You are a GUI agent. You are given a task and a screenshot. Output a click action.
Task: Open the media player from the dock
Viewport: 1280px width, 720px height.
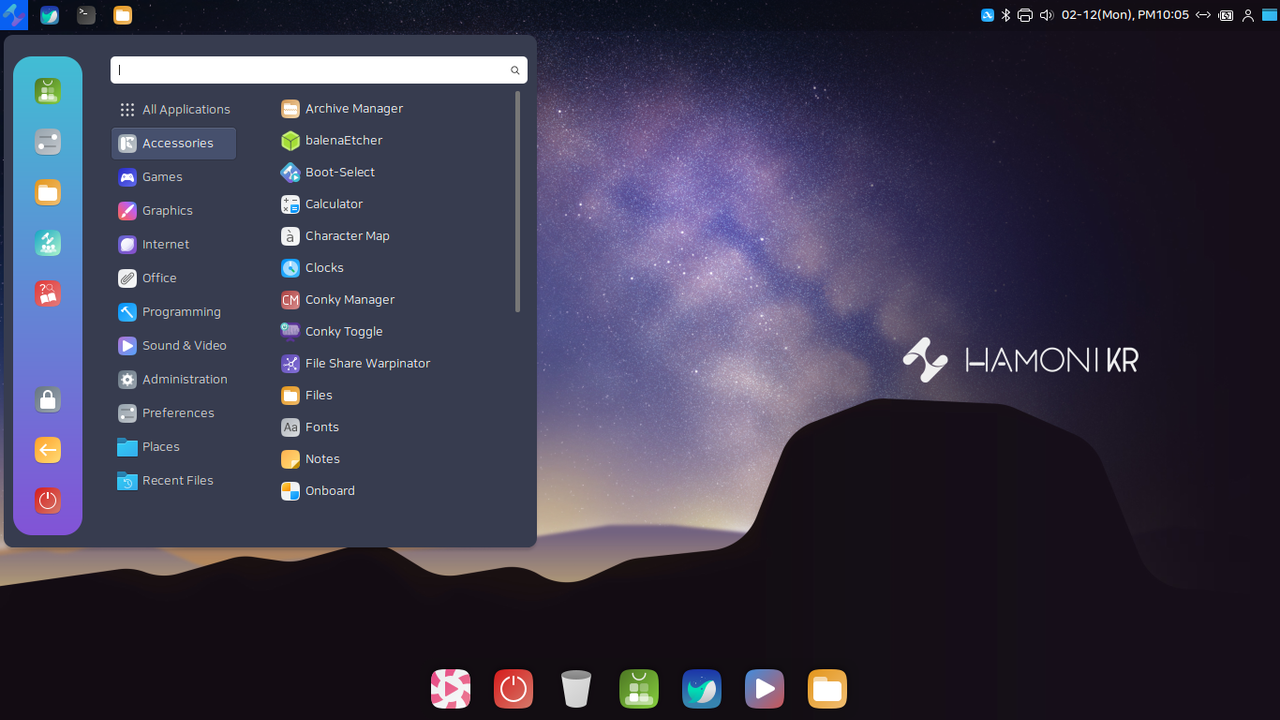[x=764, y=689]
